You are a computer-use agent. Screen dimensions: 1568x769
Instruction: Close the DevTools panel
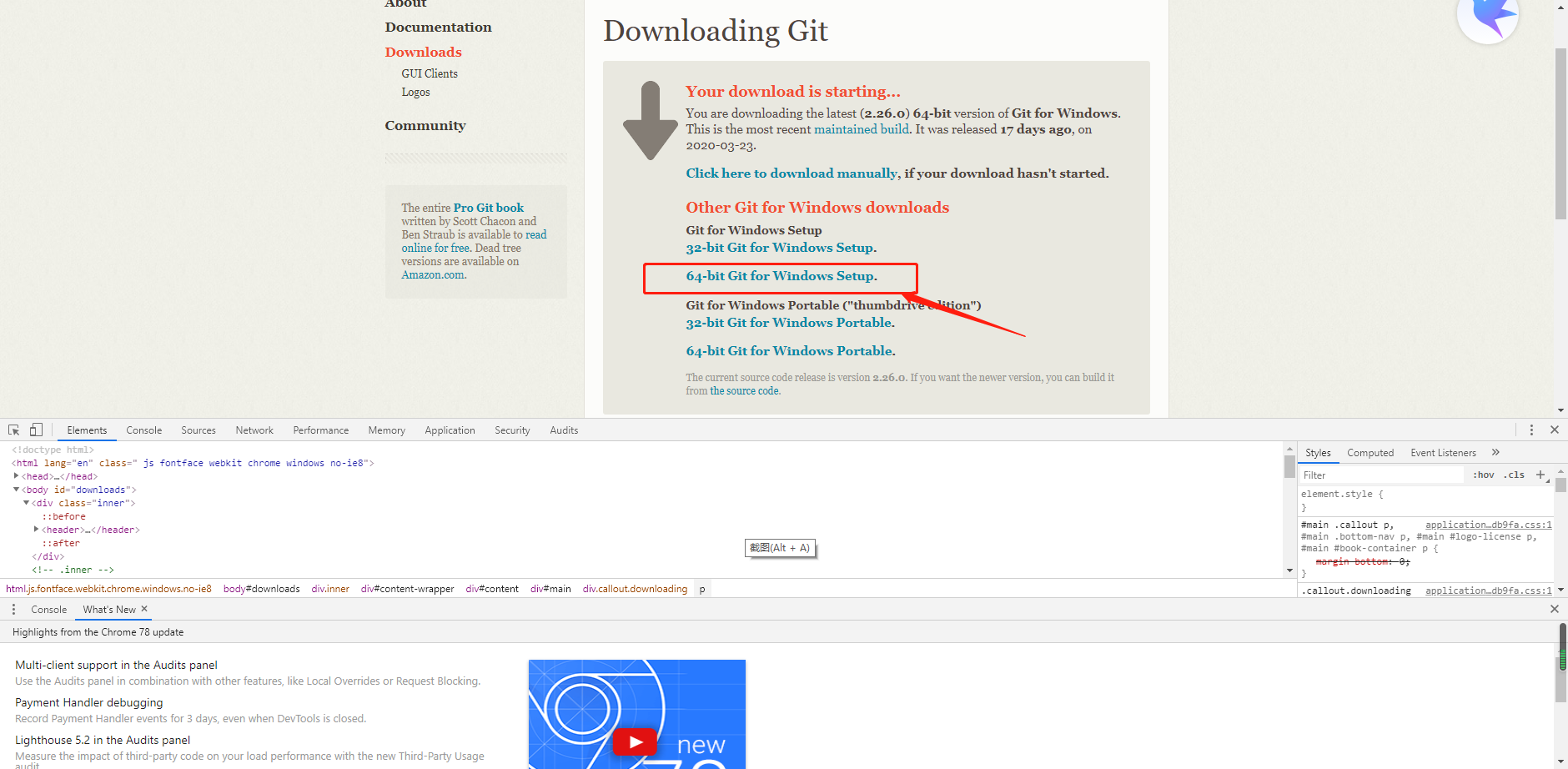[x=1555, y=430]
